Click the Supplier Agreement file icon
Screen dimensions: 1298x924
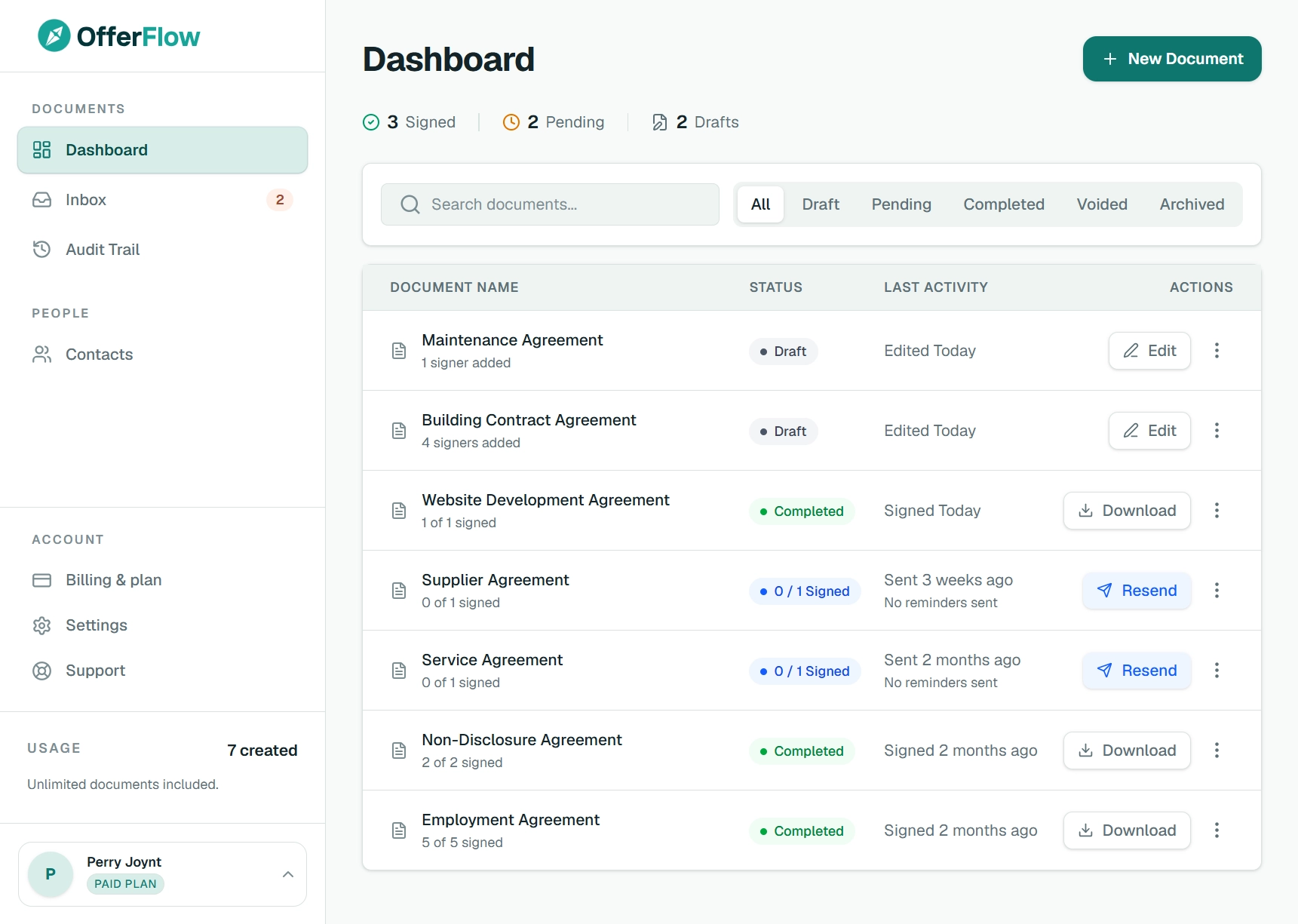(399, 591)
